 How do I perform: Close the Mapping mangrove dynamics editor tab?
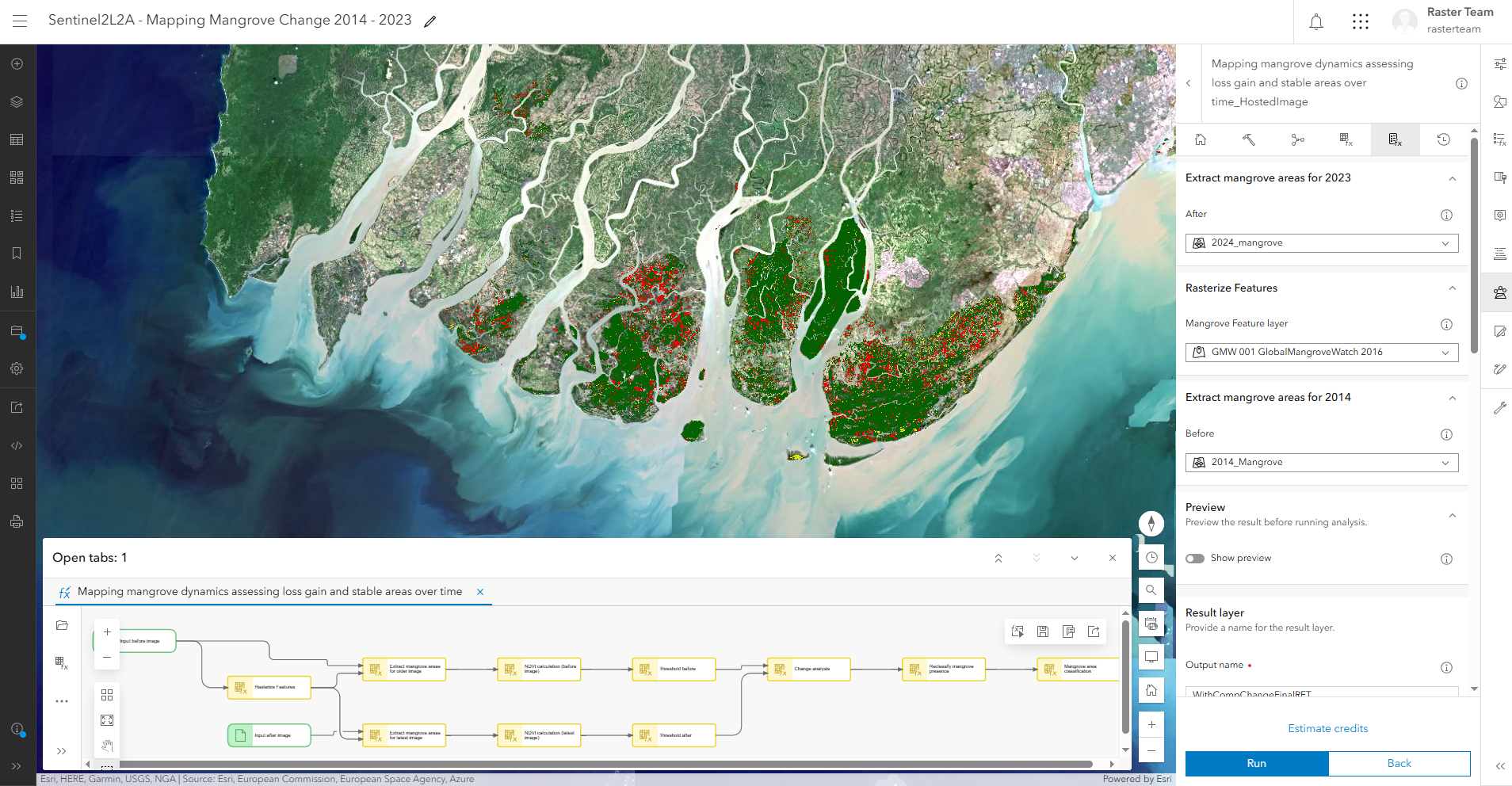[480, 592]
